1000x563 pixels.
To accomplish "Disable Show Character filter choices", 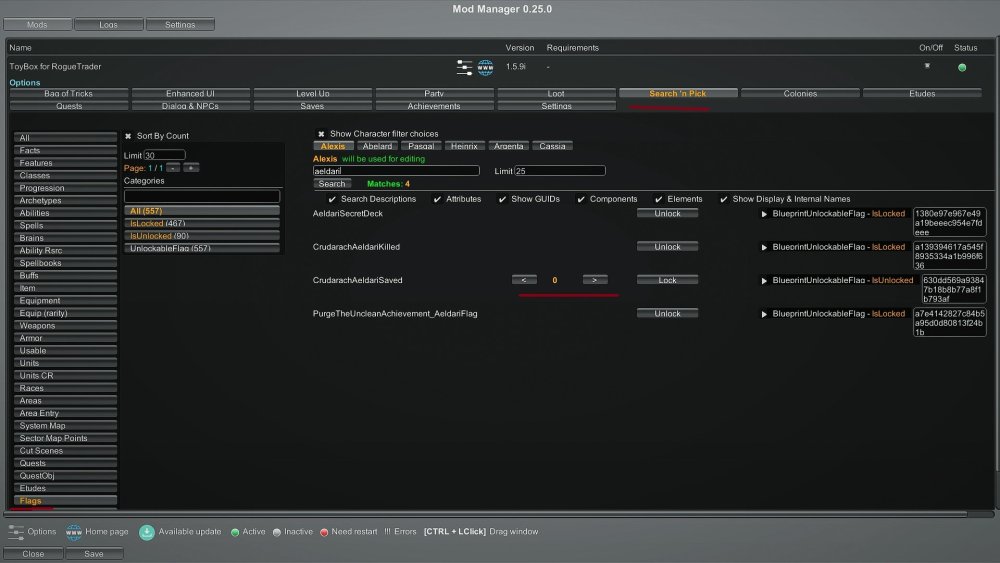I will (321, 134).
